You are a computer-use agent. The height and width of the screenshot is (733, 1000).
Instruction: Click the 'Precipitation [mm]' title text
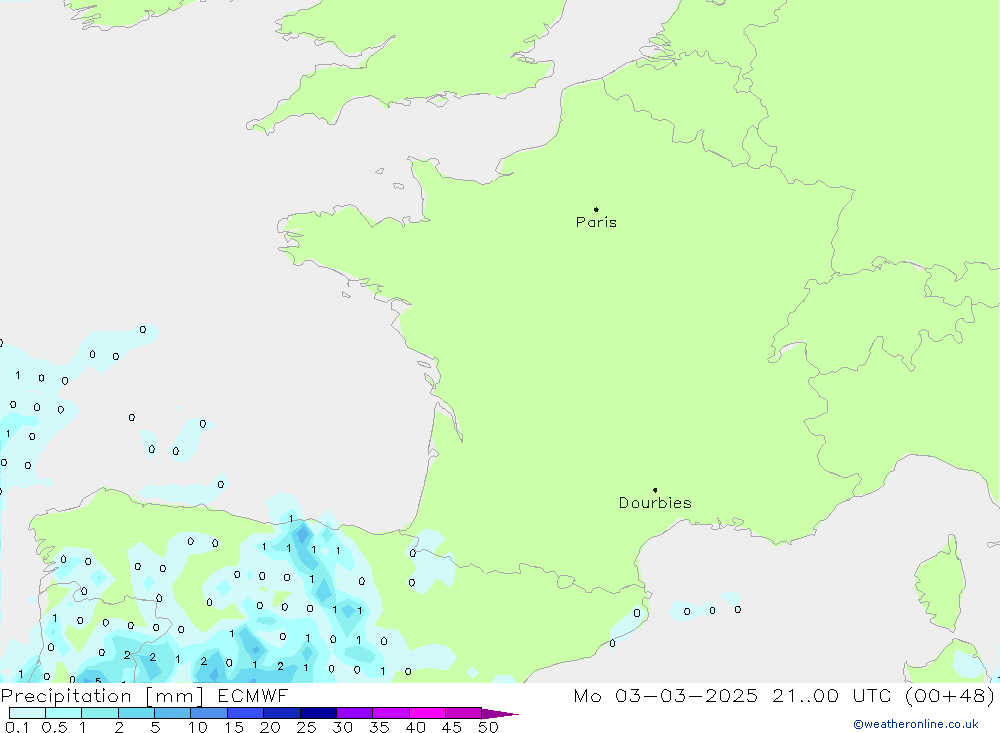(x=102, y=696)
